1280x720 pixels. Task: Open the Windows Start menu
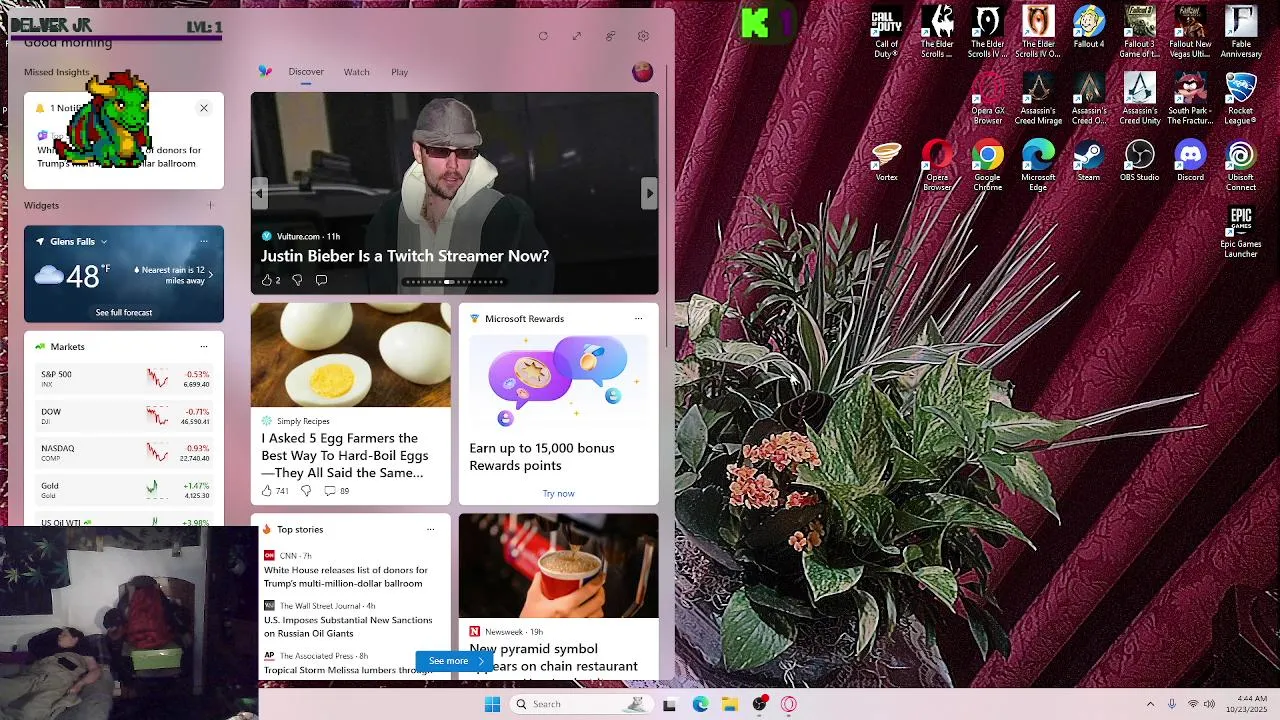[492, 704]
